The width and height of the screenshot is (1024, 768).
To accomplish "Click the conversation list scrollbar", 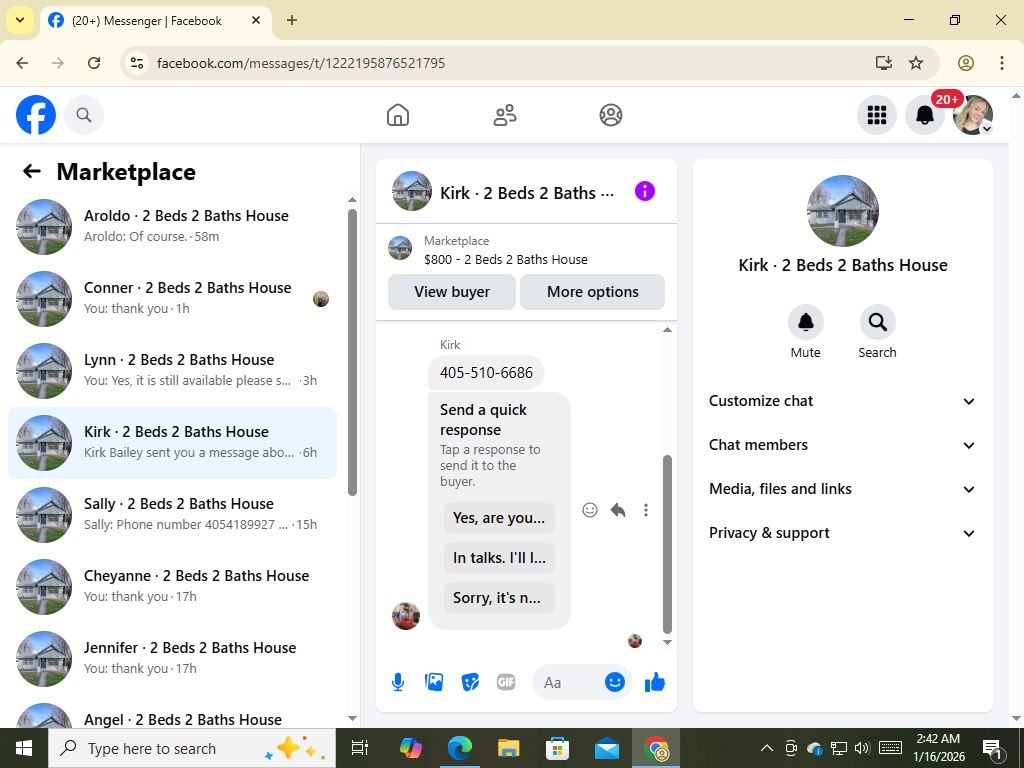I will click(x=353, y=353).
